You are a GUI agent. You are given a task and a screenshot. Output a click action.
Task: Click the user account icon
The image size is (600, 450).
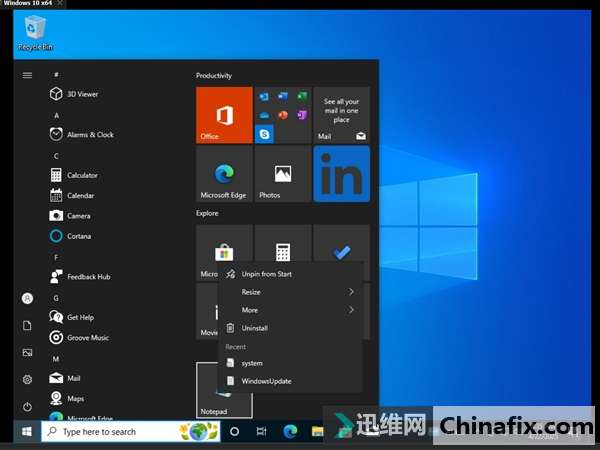[27, 298]
